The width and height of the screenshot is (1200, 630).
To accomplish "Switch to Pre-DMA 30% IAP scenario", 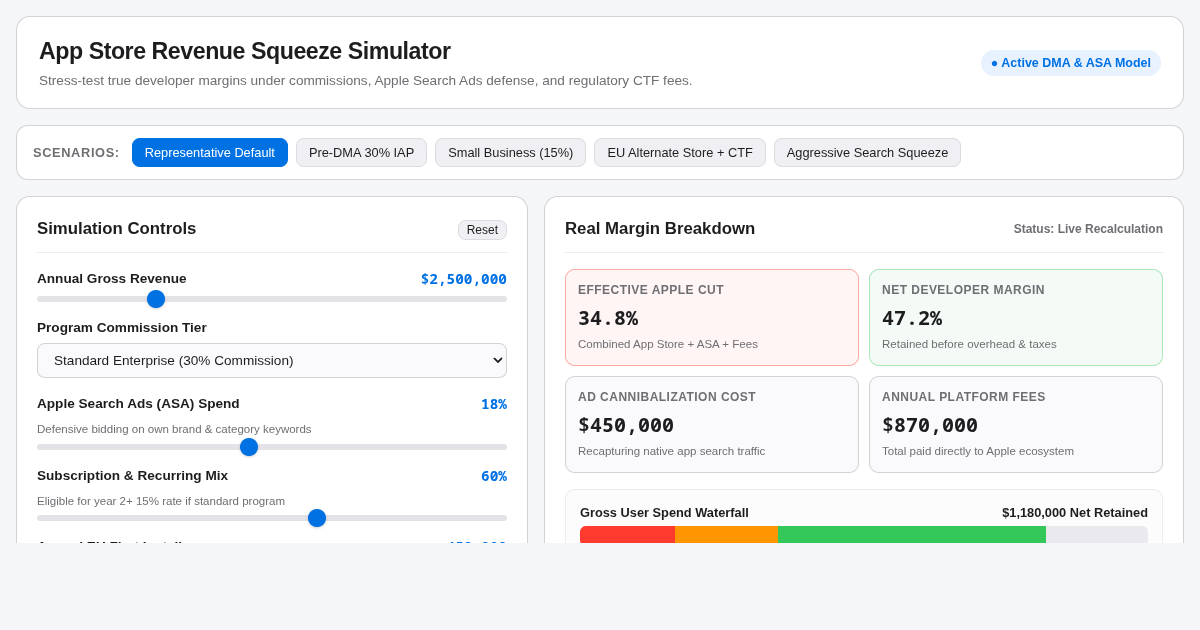I will tap(361, 152).
